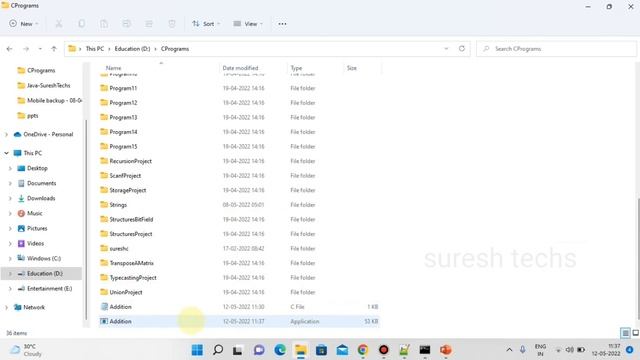The height and width of the screenshot is (360, 640).
Task: Click the file list vertical scrollbar
Action: click(x=638, y=258)
